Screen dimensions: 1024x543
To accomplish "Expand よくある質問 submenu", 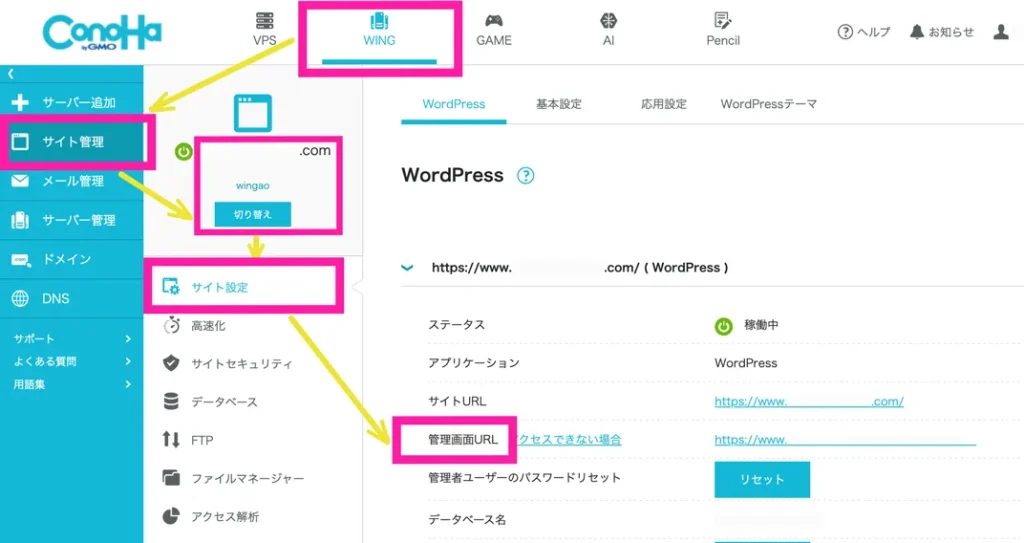I will pyautogui.click(x=72, y=361).
